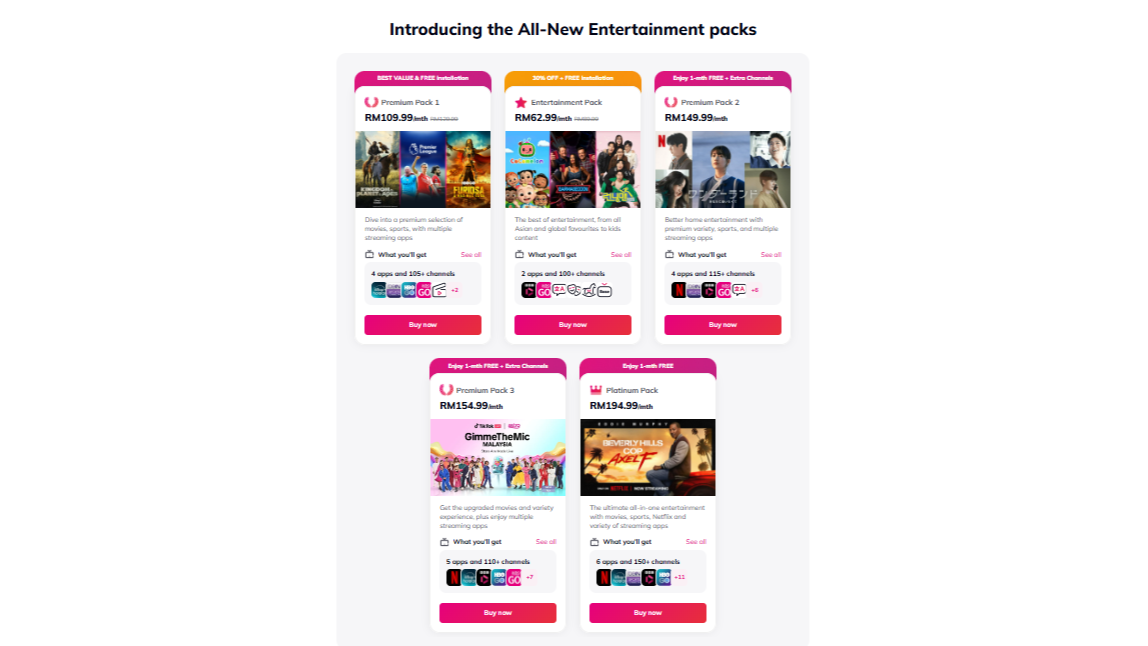Click the Beverly Hills Cop Axel F banner
The width and height of the screenshot is (1148, 646).
[x=648, y=458]
